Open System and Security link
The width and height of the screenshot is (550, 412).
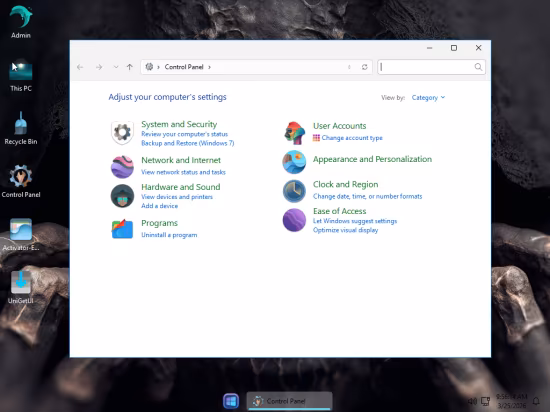179,124
